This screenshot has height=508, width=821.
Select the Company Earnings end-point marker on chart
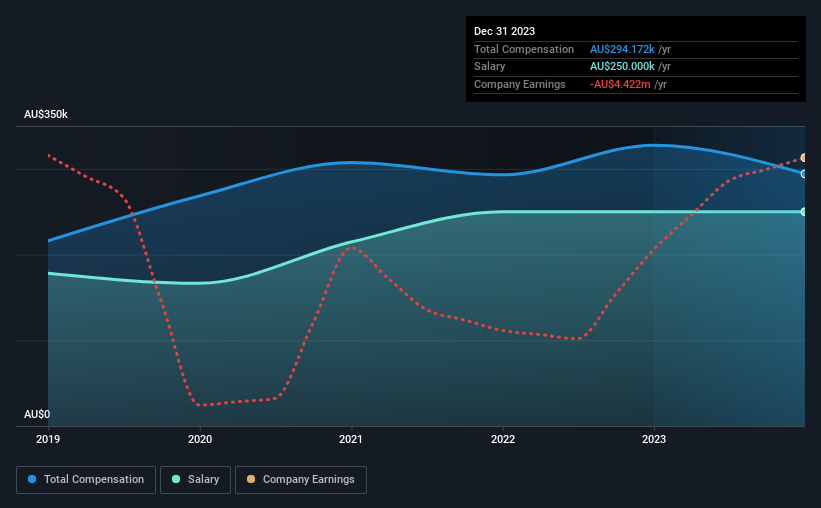pyautogui.click(x=804, y=158)
